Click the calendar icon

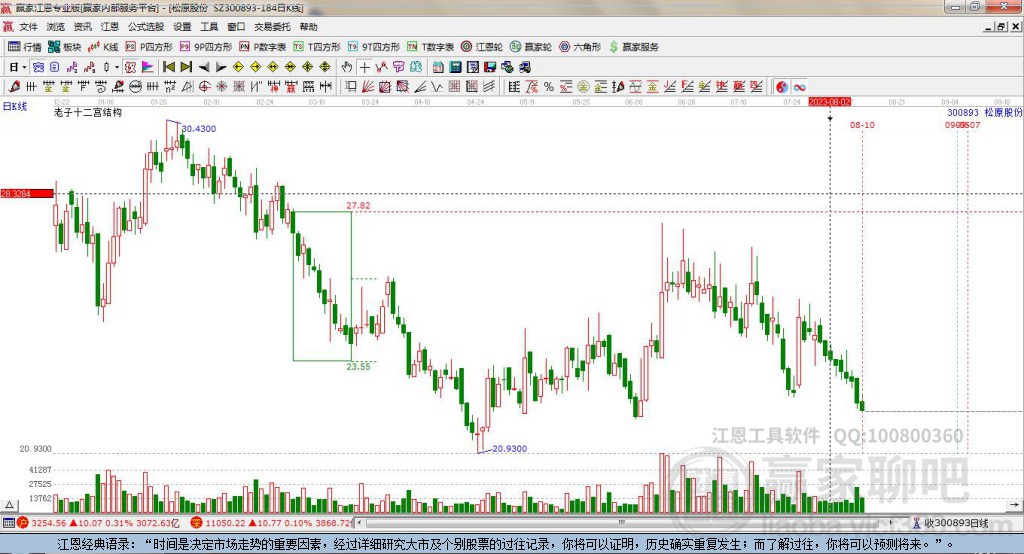(x=438, y=67)
